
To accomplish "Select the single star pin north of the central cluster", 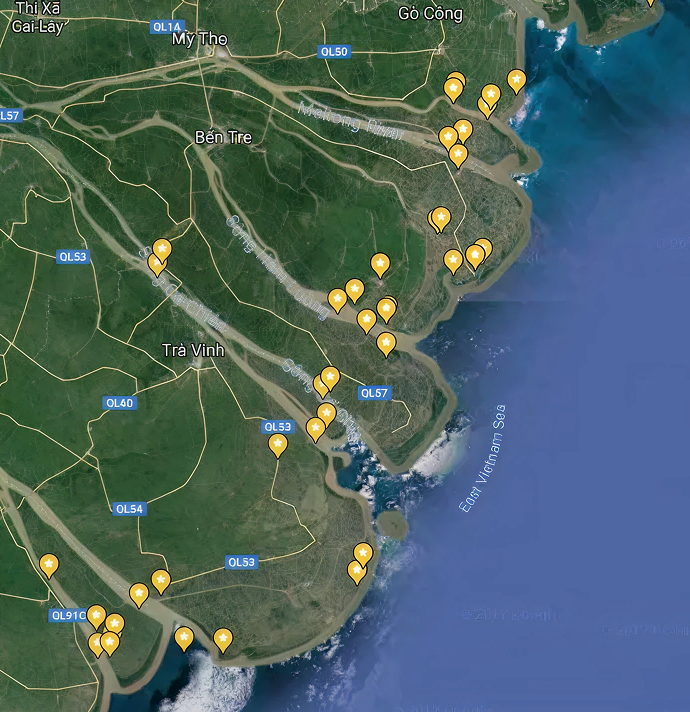I will [x=380, y=263].
